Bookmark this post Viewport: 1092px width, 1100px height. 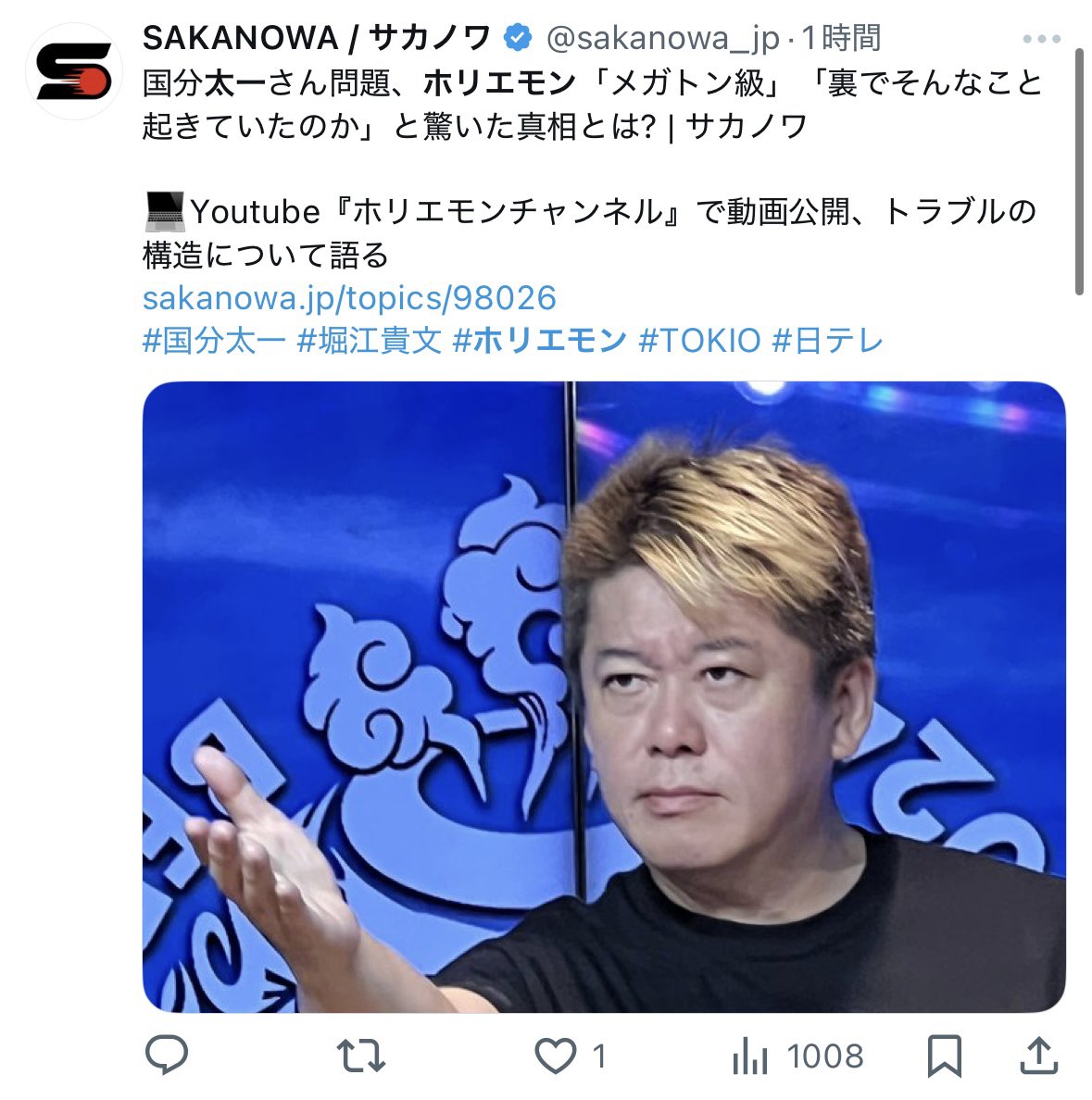point(944,1056)
